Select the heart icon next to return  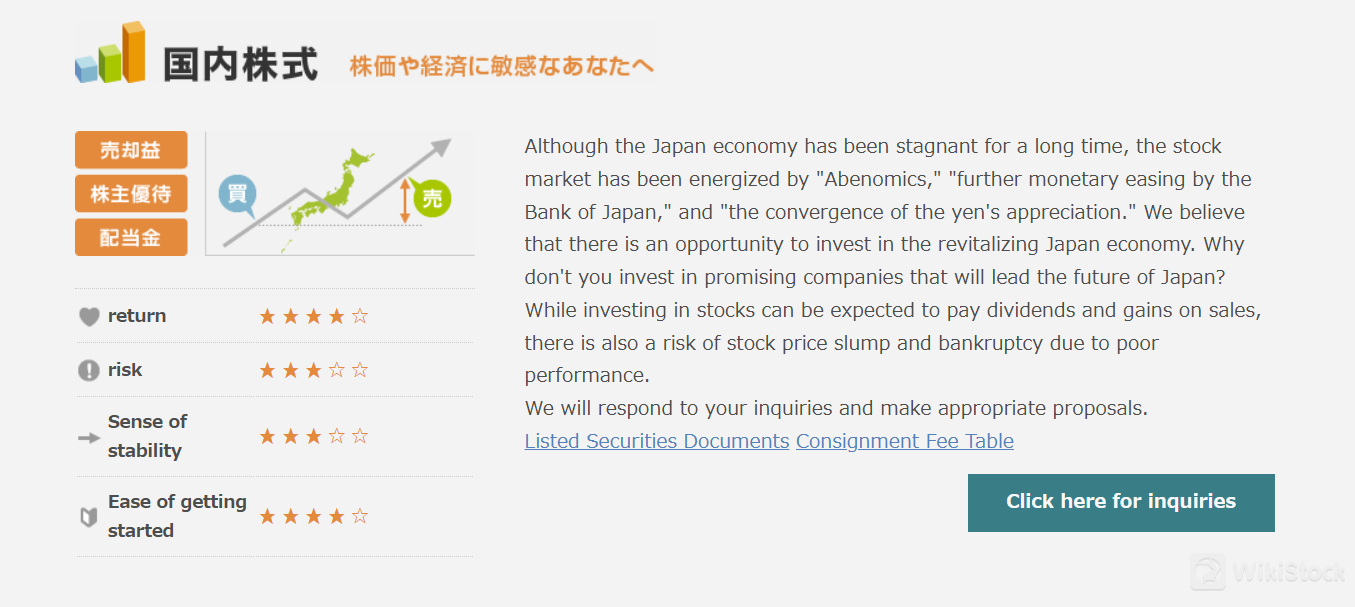(88, 315)
